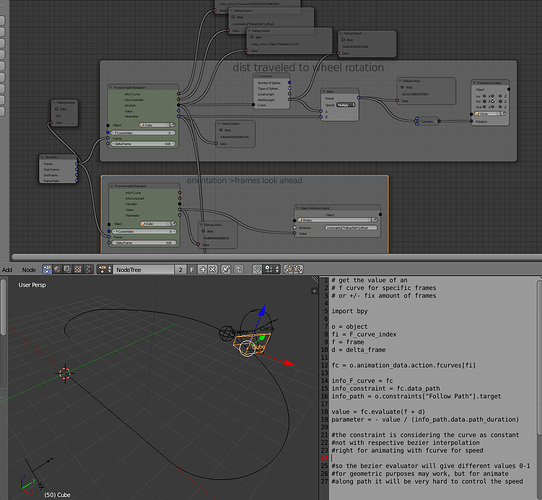Open the Add menu in the node editor
The image size is (542, 500).
(x=7, y=270)
